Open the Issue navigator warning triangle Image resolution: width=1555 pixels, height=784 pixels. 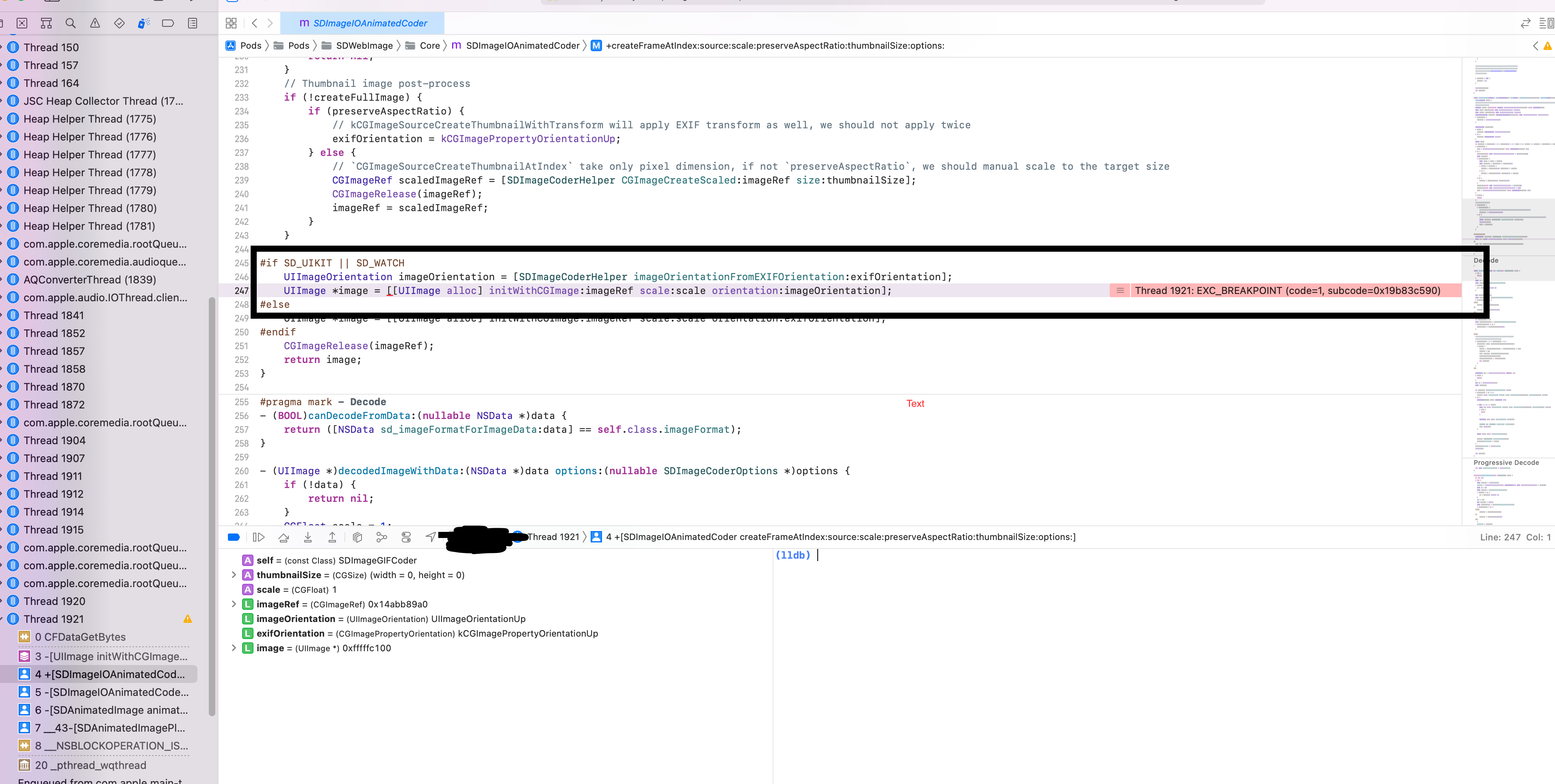pos(95,24)
